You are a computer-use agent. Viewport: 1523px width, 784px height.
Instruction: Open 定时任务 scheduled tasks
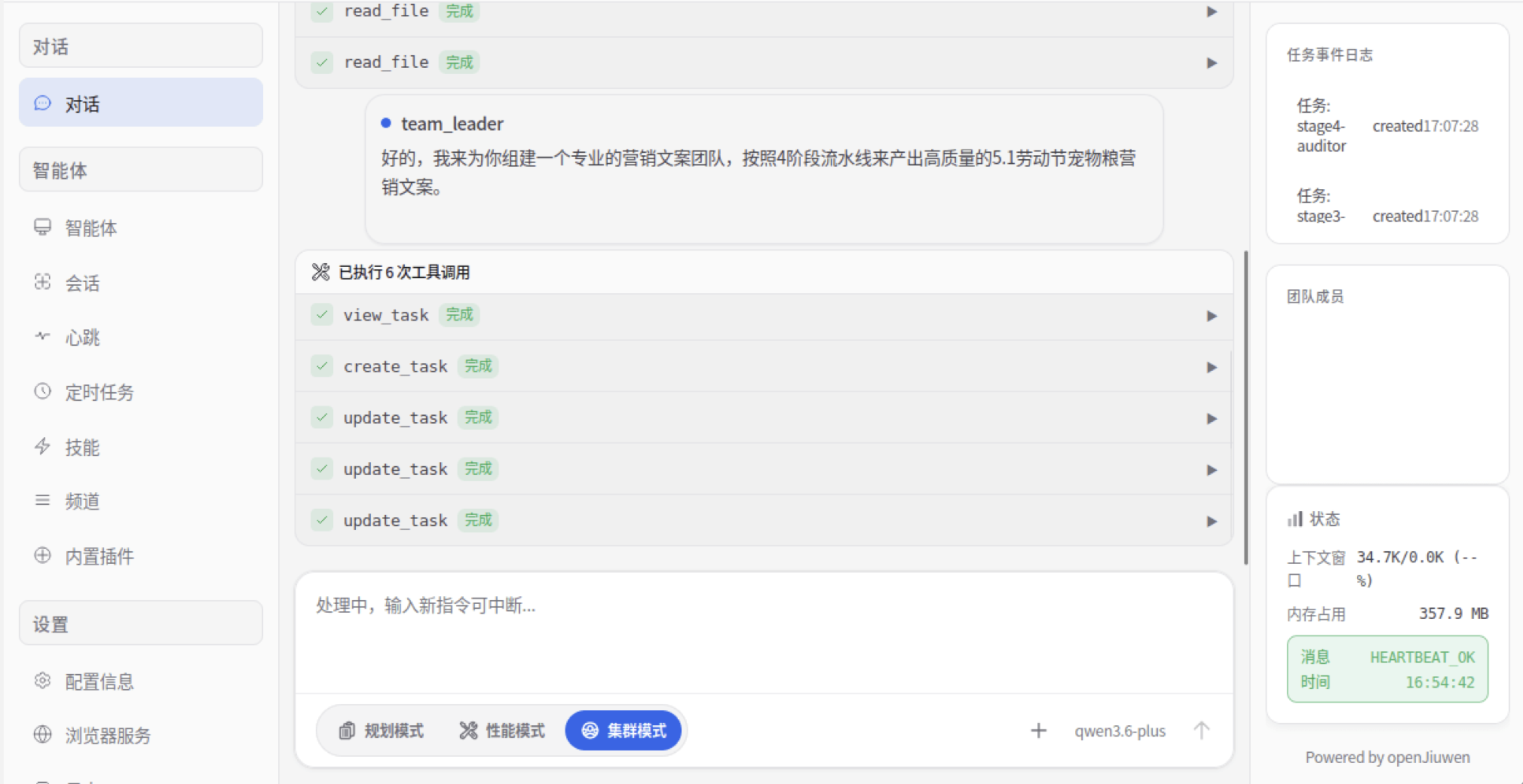[x=141, y=392]
